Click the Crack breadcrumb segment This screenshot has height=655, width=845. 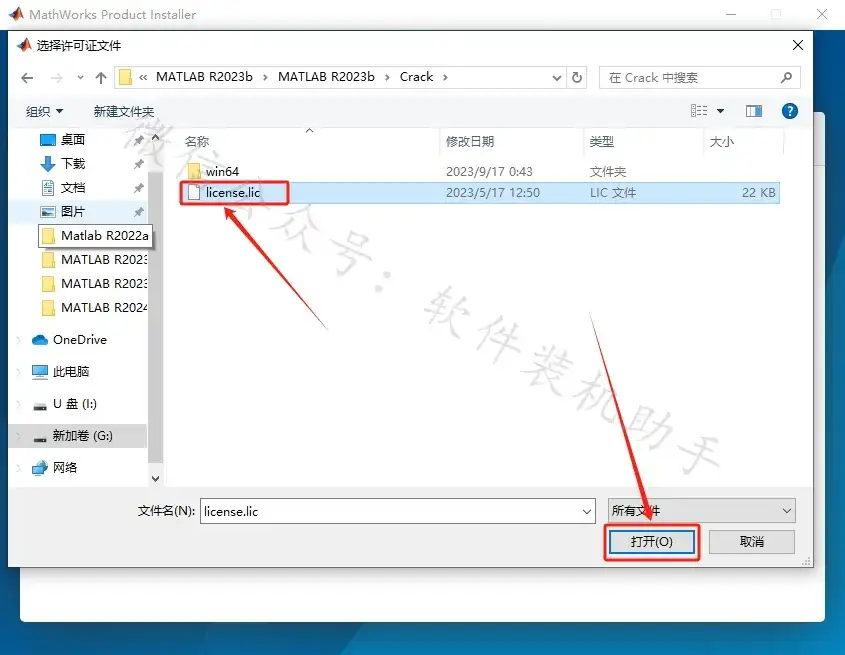[x=416, y=77]
